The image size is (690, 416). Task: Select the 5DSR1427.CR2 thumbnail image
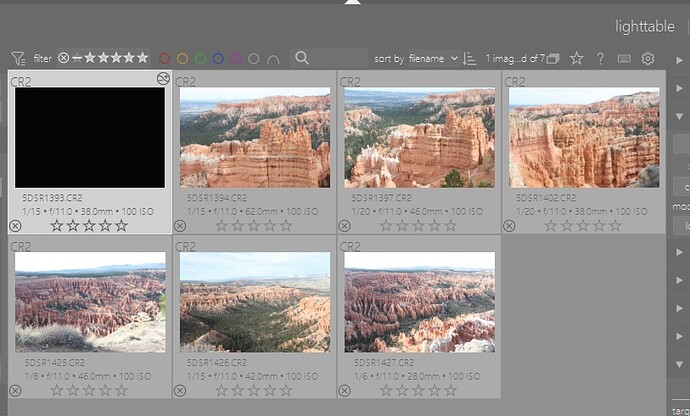(x=419, y=302)
